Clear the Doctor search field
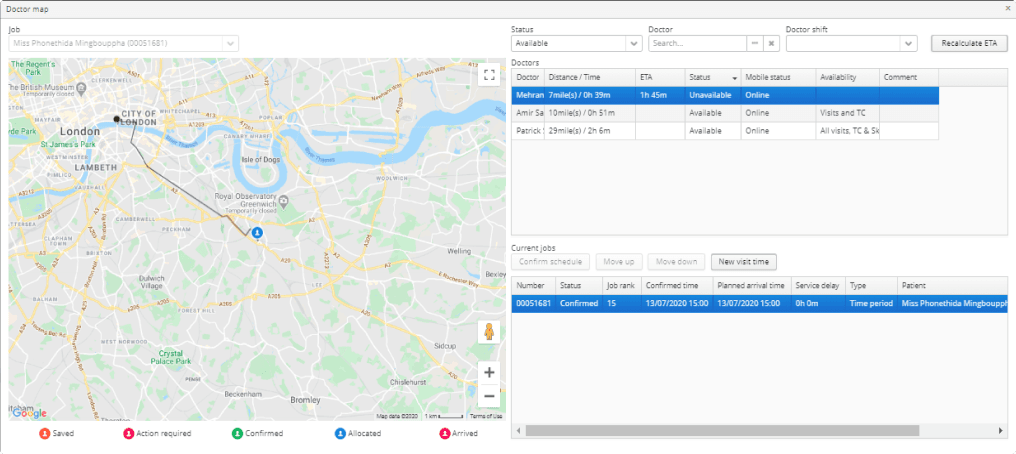 click(x=770, y=43)
